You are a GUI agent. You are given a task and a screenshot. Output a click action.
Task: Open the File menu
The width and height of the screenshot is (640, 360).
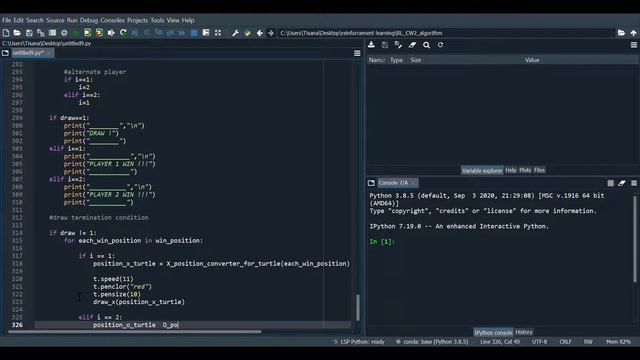coord(7,20)
